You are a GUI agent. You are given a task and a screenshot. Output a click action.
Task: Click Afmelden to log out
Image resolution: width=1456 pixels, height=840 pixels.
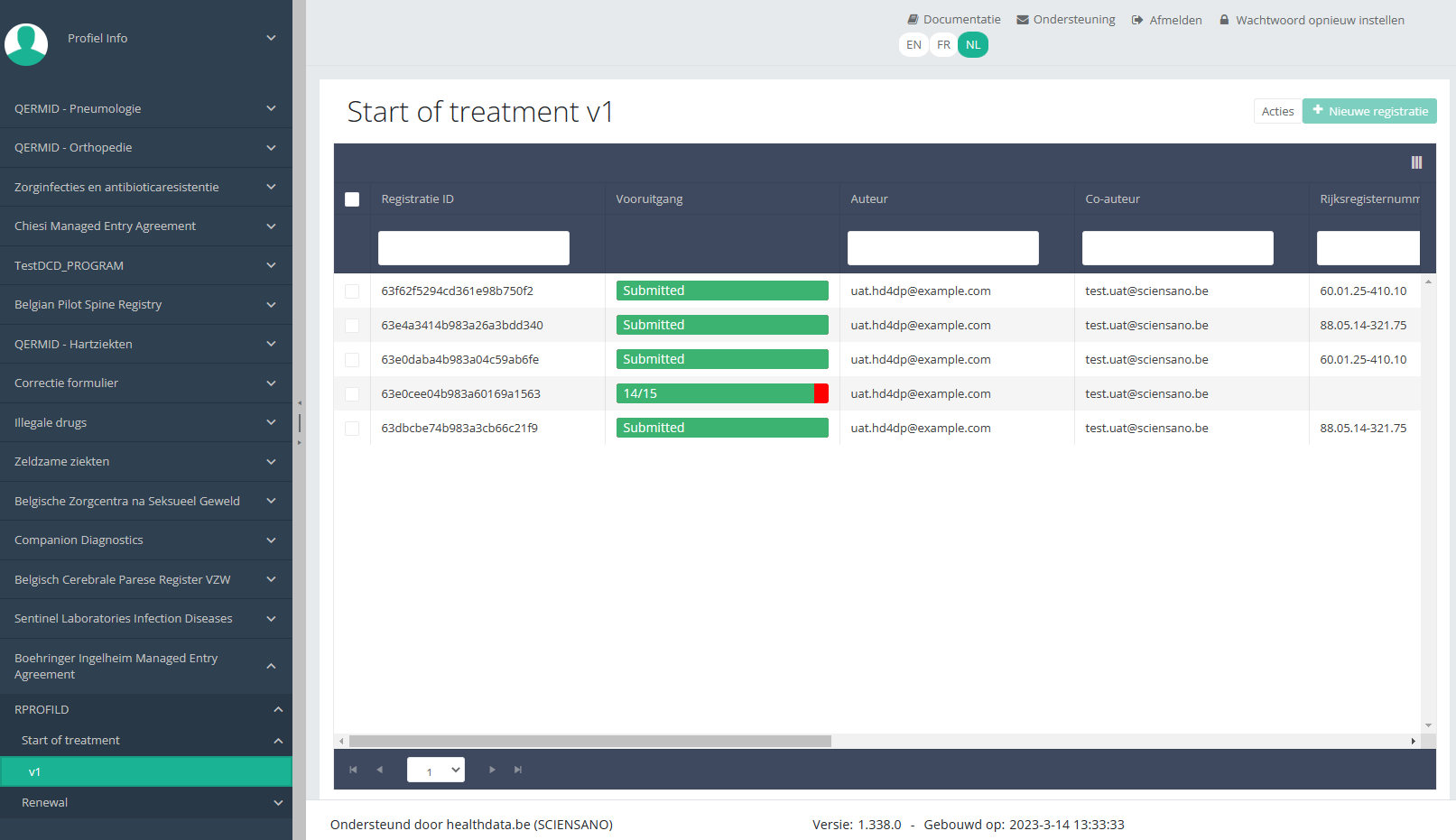pyautogui.click(x=1167, y=20)
